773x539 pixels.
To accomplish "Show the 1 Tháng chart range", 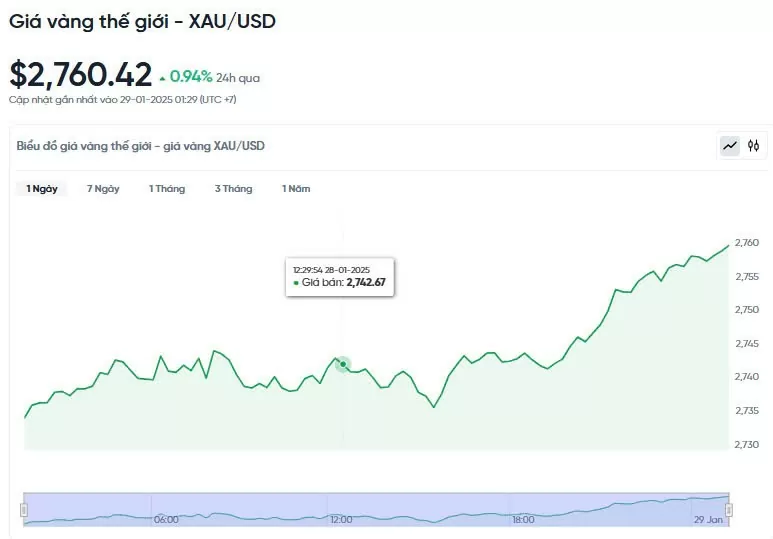I will (167, 189).
